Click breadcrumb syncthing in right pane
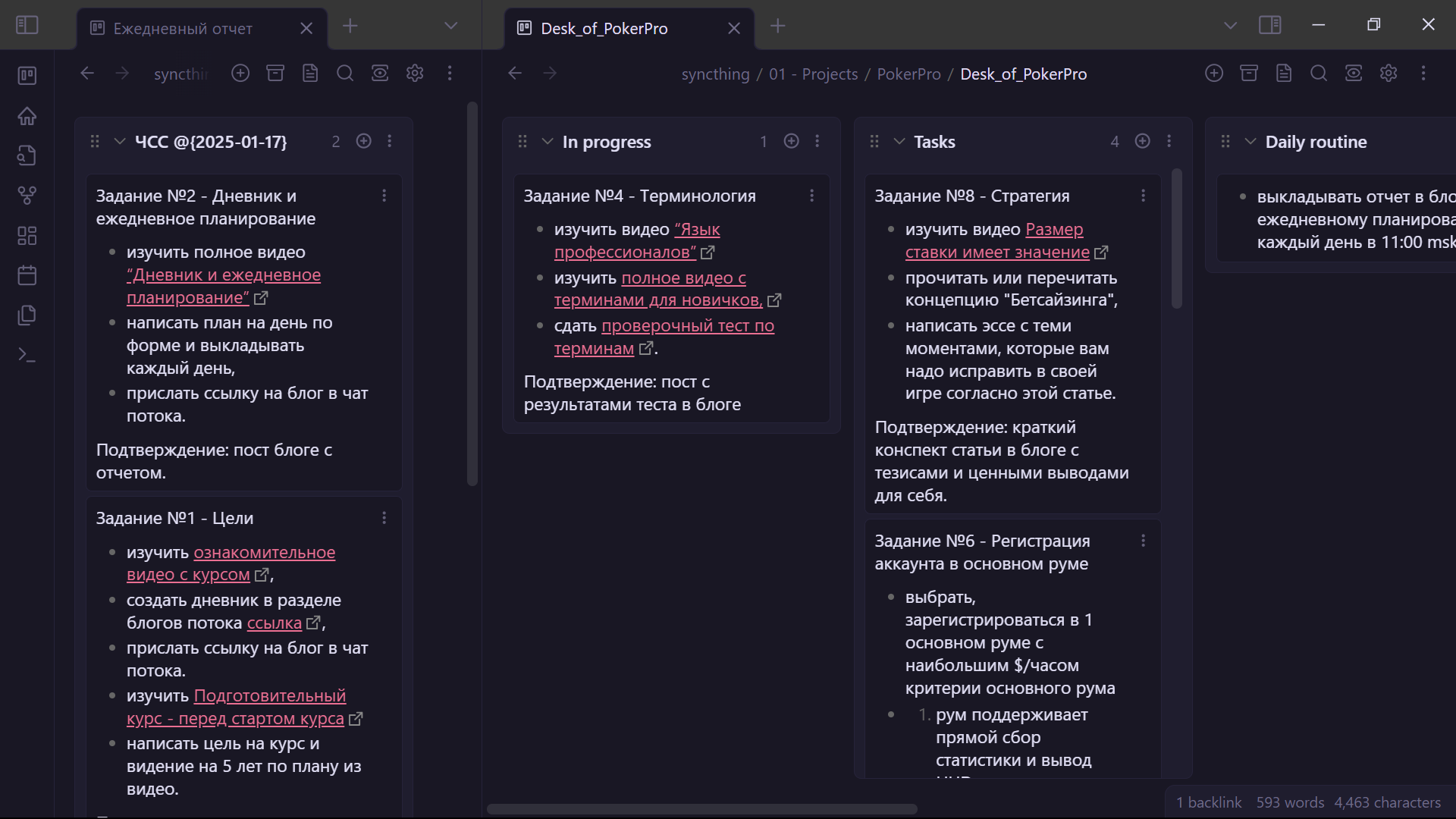Image resolution: width=1456 pixels, height=819 pixels. click(715, 74)
